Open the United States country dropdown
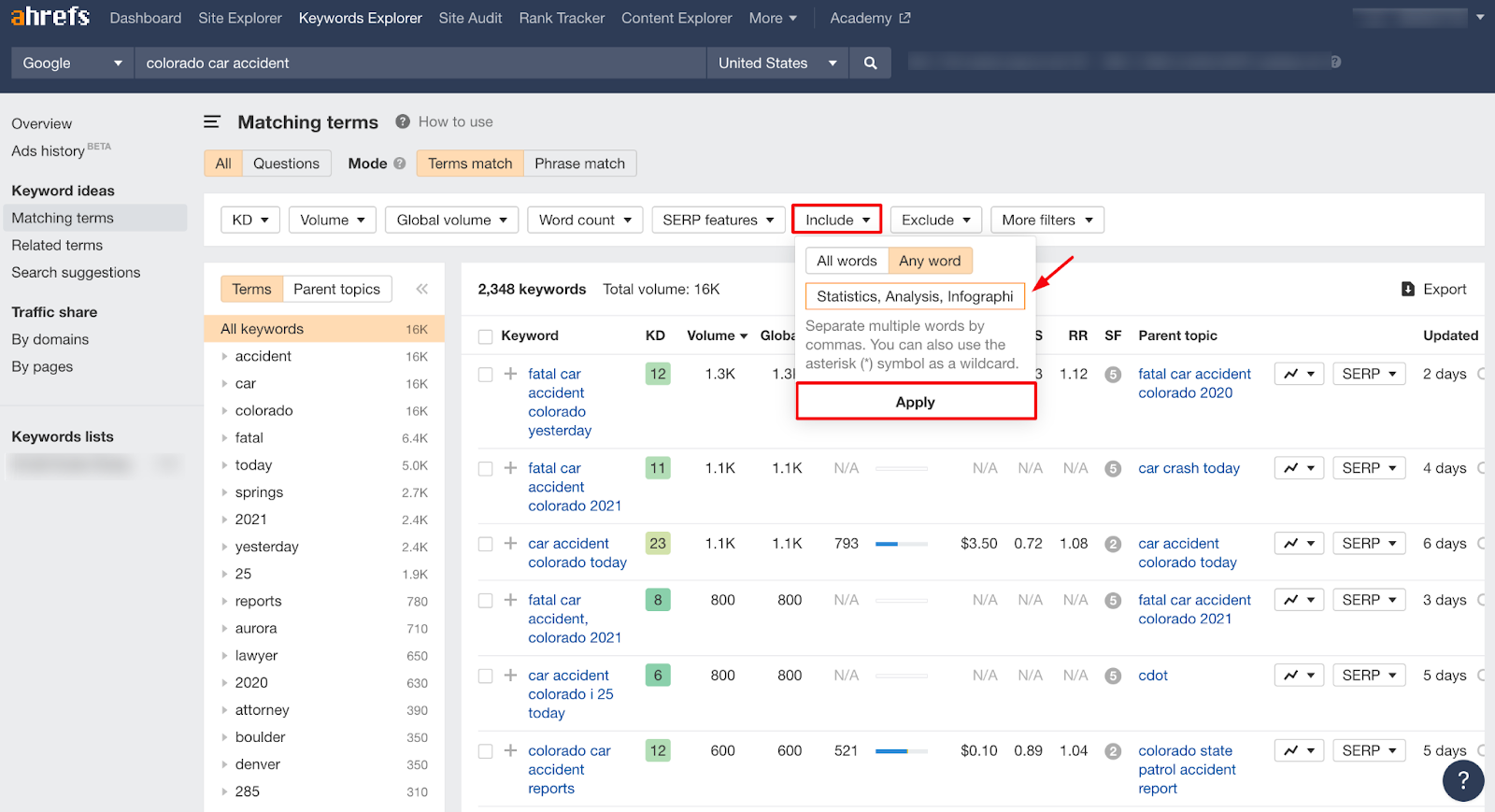 [777, 63]
